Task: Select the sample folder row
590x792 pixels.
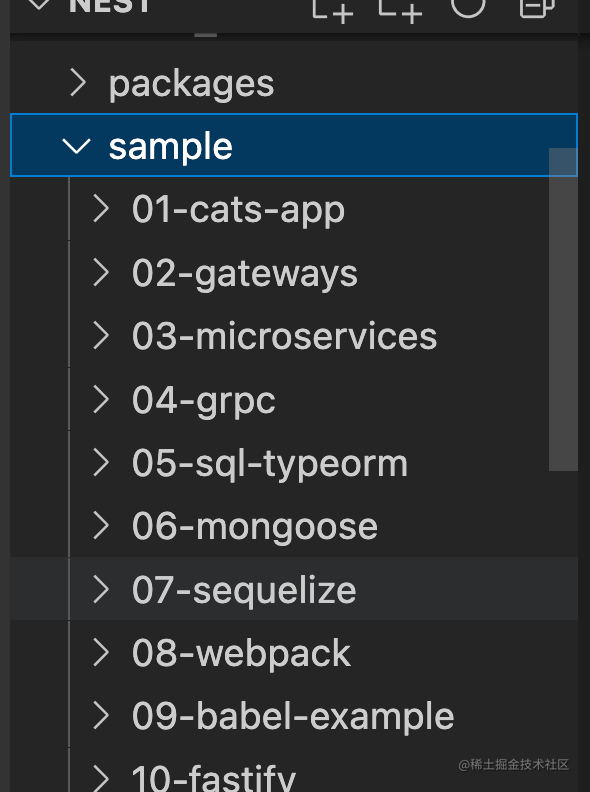Action: [x=293, y=145]
